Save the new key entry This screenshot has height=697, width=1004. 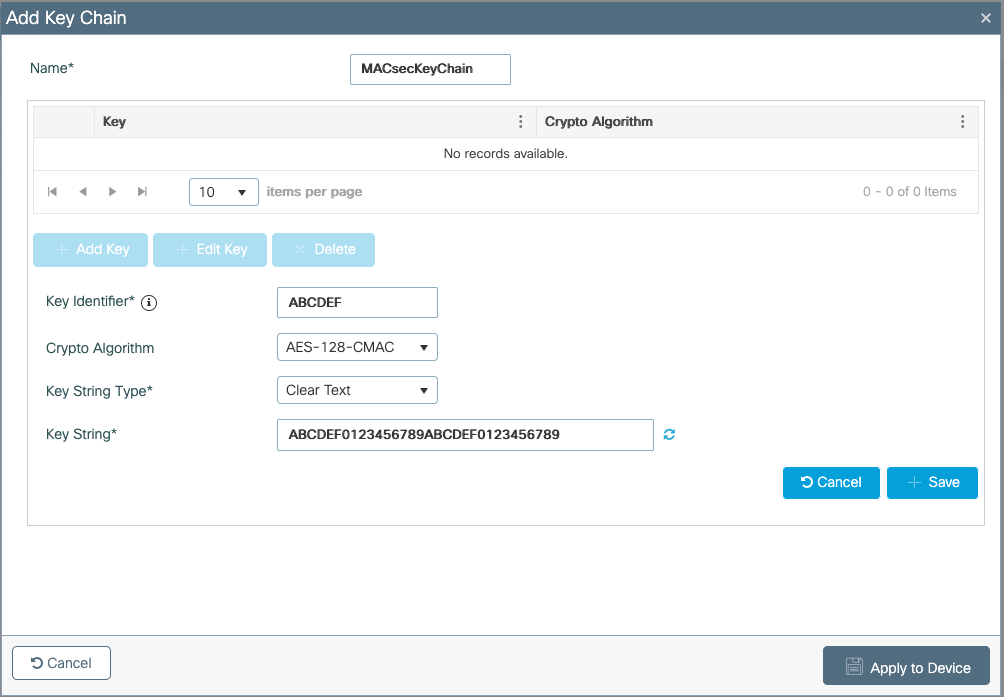pos(932,483)
